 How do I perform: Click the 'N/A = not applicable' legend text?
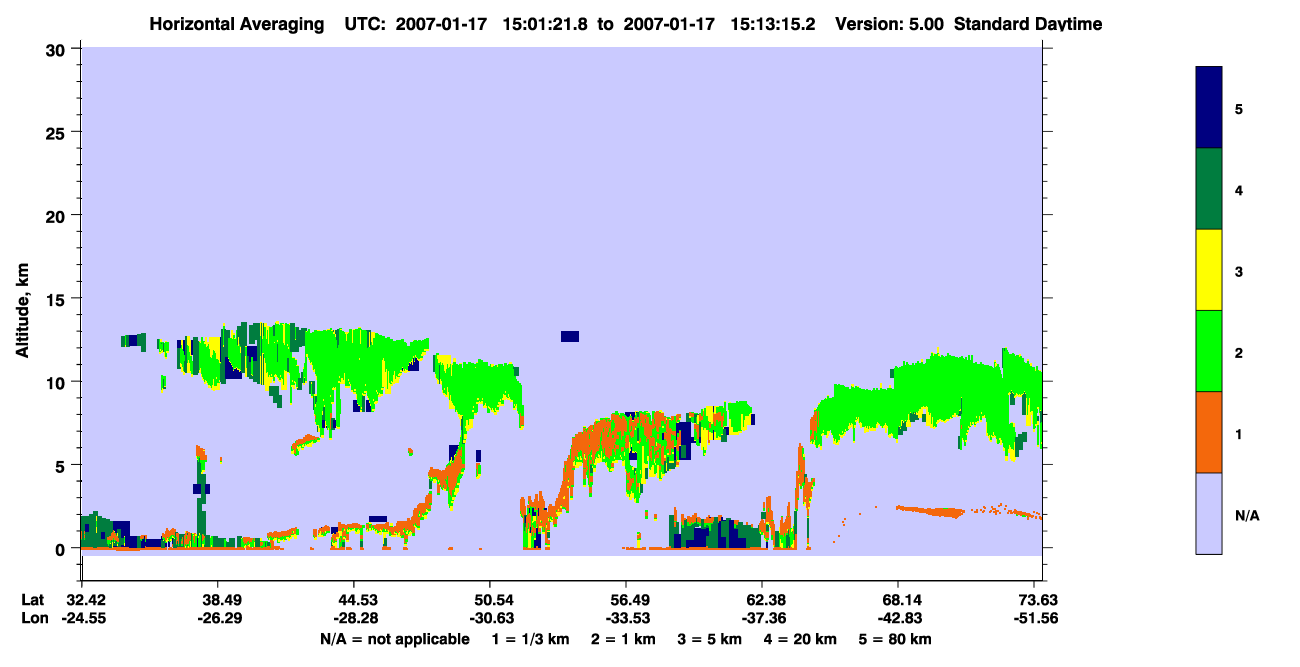(x=395, y=639)
